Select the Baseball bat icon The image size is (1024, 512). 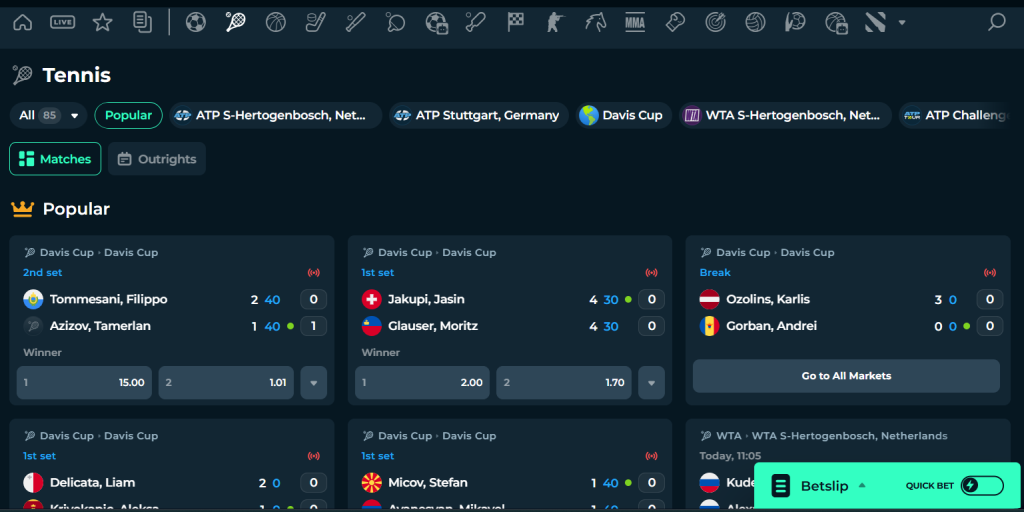click(355, 23)
